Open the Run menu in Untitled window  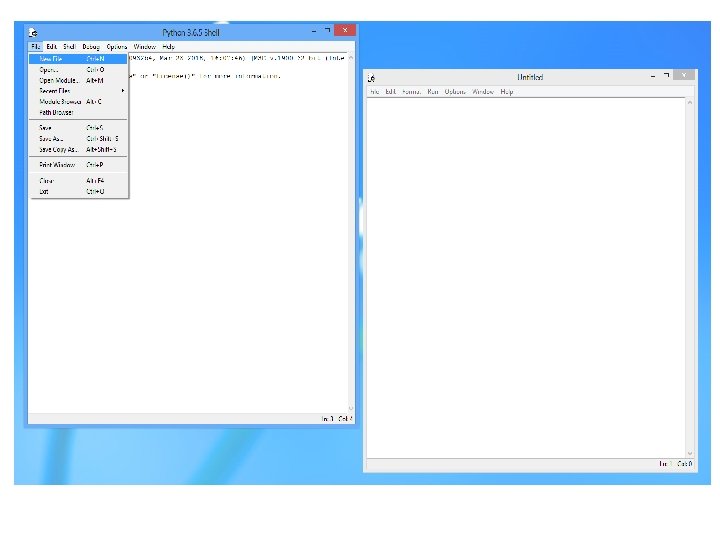[x=433, y=92]
